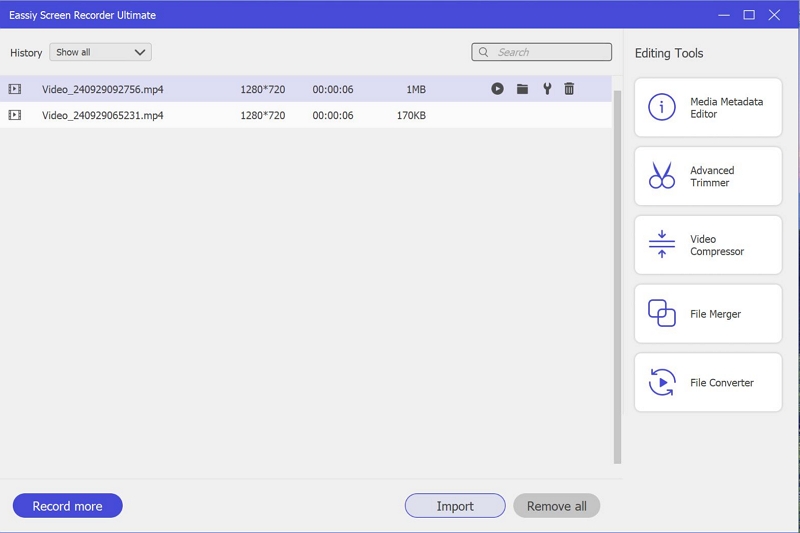Focus the Search input field
The height and width of the screenshot is (533, 800).
pyautogui.click(x=541, y=52)
